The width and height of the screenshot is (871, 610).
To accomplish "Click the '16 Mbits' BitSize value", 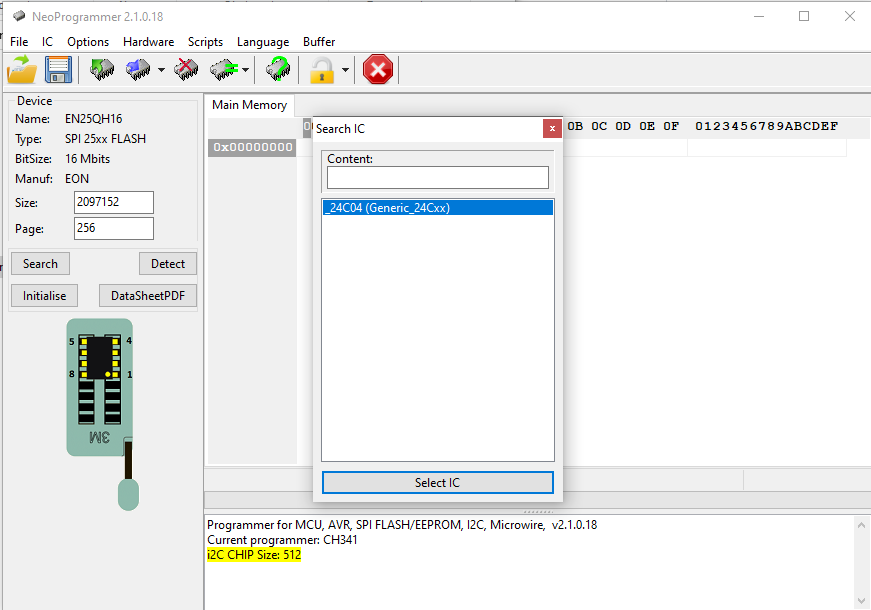I will click(87, 159).
